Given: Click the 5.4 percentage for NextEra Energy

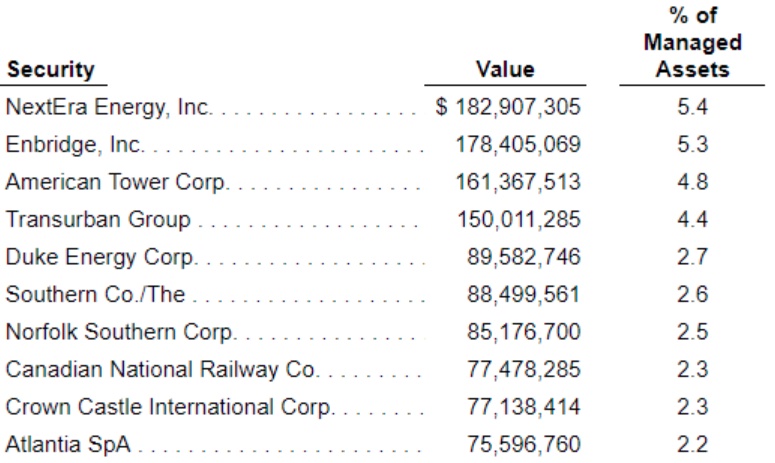Looking at the screenshot, I should coord(692,107).
